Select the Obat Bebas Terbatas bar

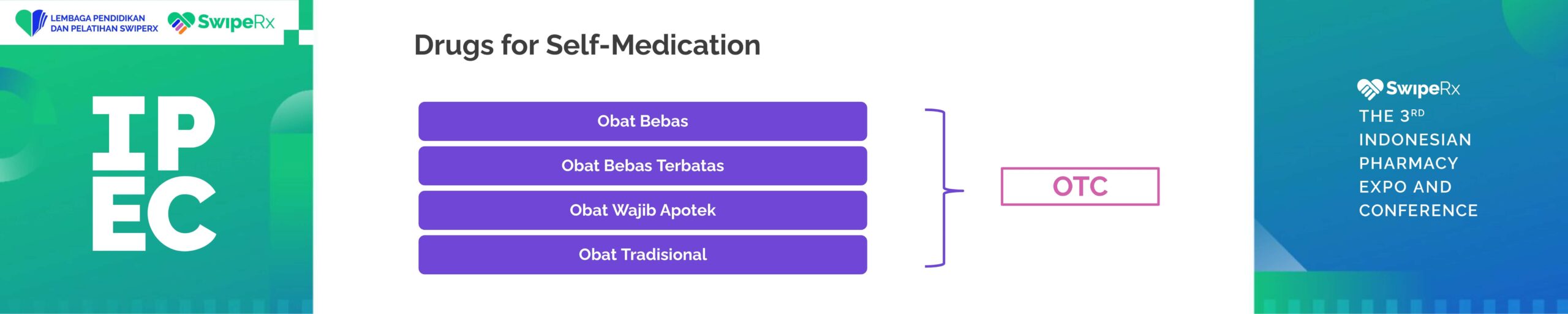point(643,166)
